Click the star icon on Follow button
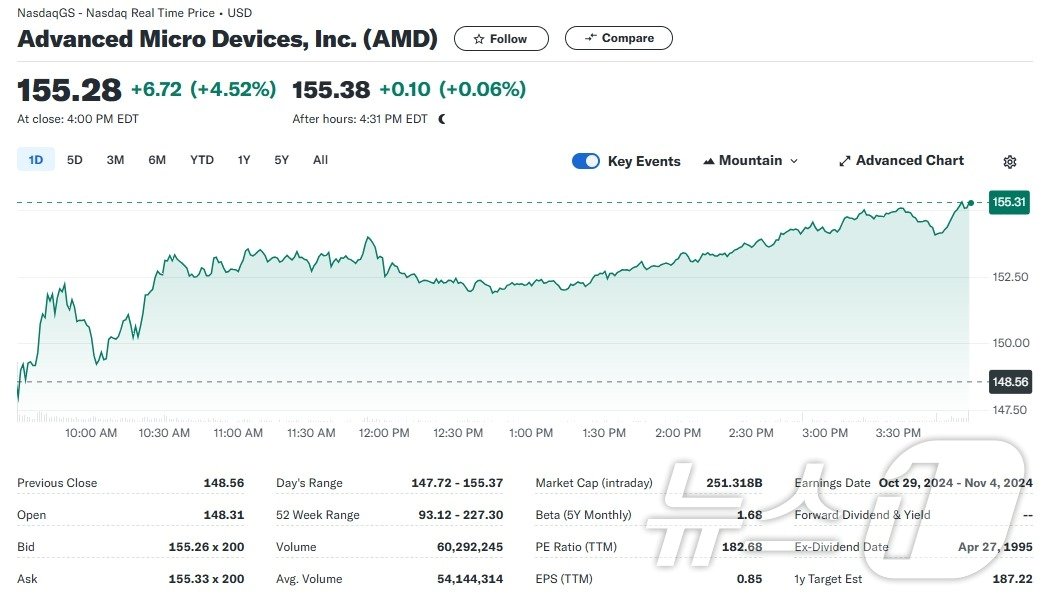The image size is (1044, 598). [x=478, y=38]
